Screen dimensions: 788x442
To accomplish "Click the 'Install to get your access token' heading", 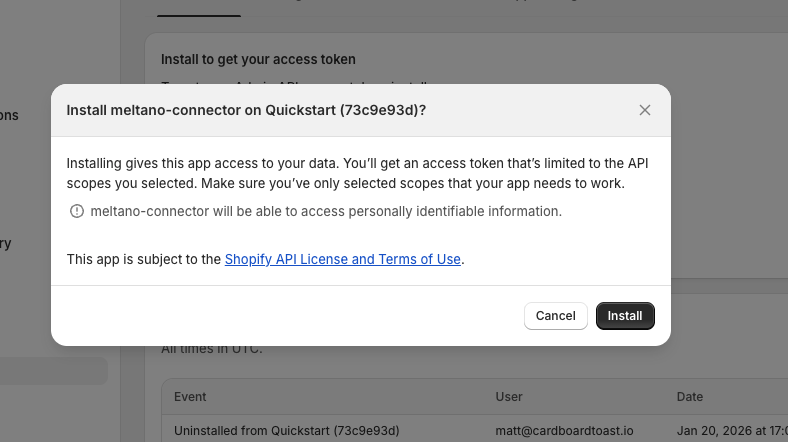I will [258, 60].
